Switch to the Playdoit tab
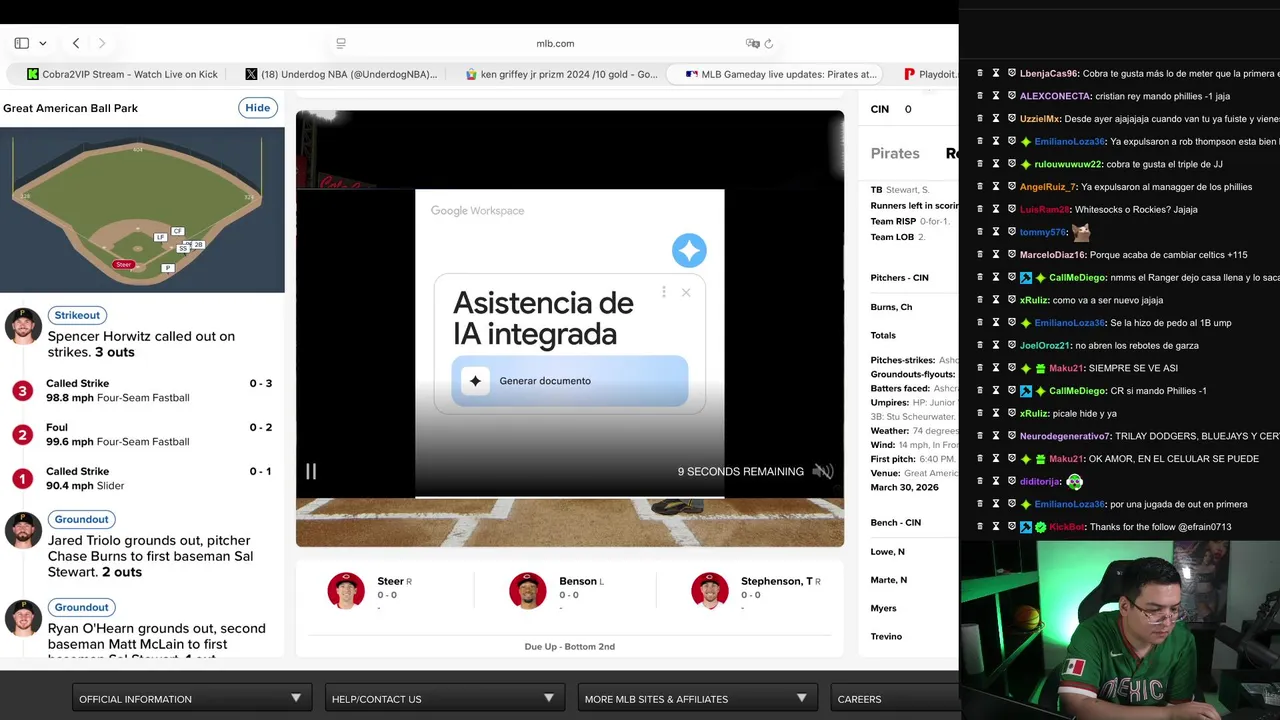The width and height of the screenshot is (1280, 720). (930, 74)
